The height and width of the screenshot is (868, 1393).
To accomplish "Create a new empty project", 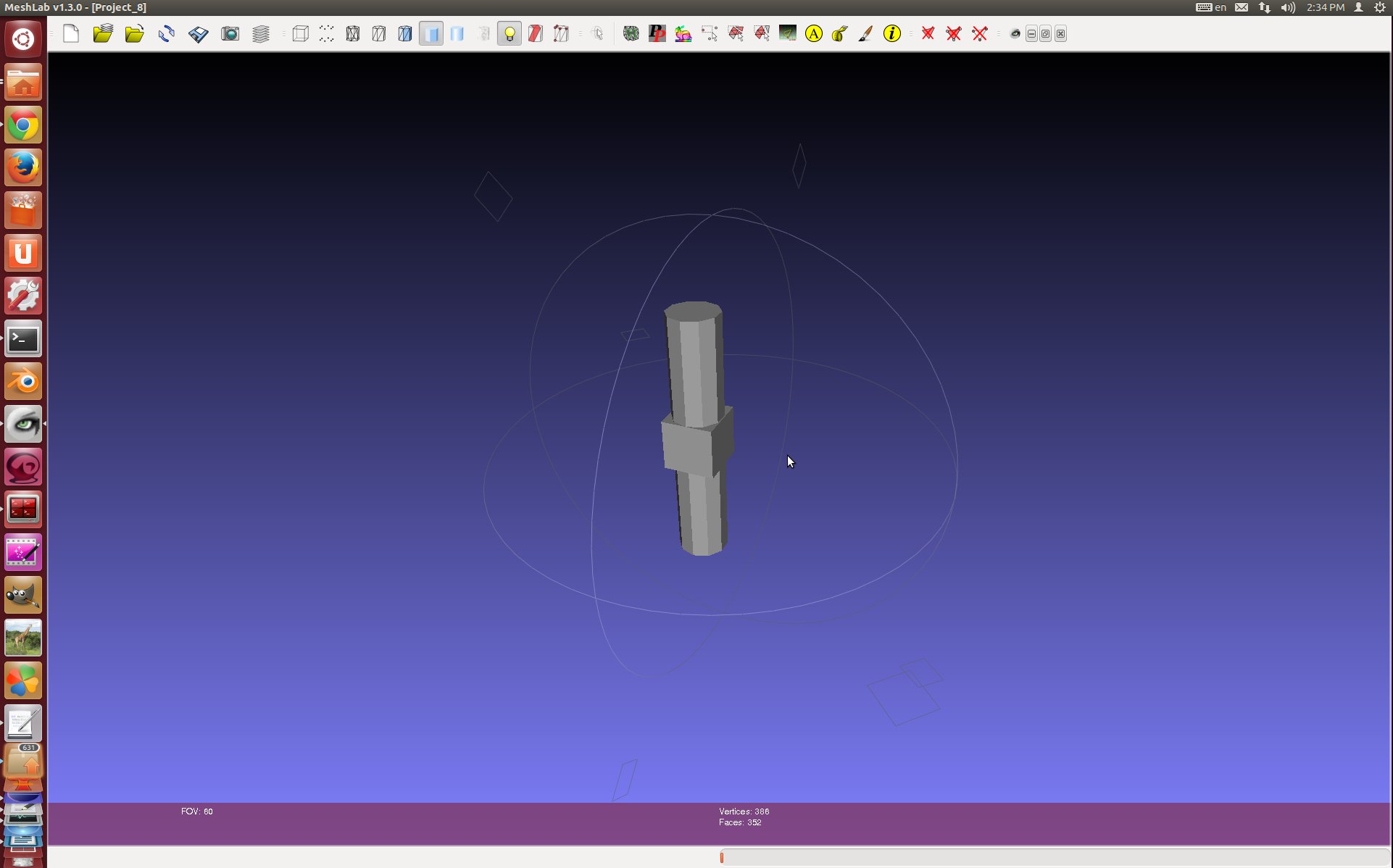I will [x=71, y=33].
